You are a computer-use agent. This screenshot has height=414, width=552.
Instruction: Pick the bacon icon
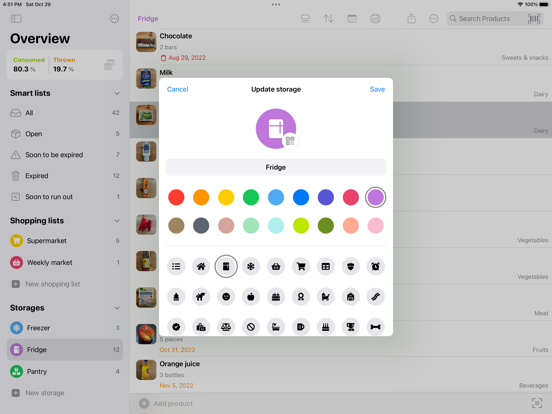click(376, 297)
